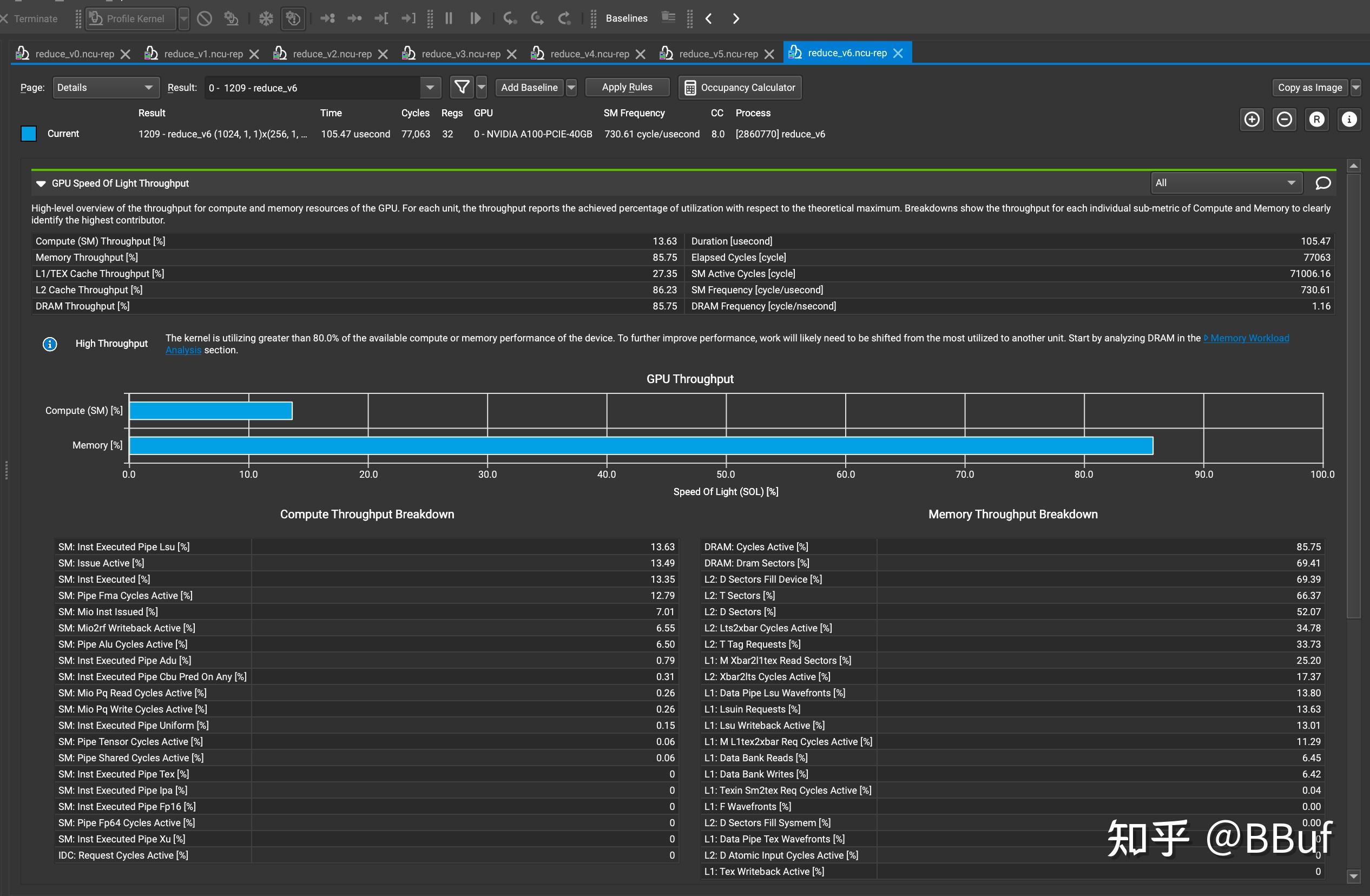
Task: Click the Current result blue color swatch
Action: (x=29, y=134)
